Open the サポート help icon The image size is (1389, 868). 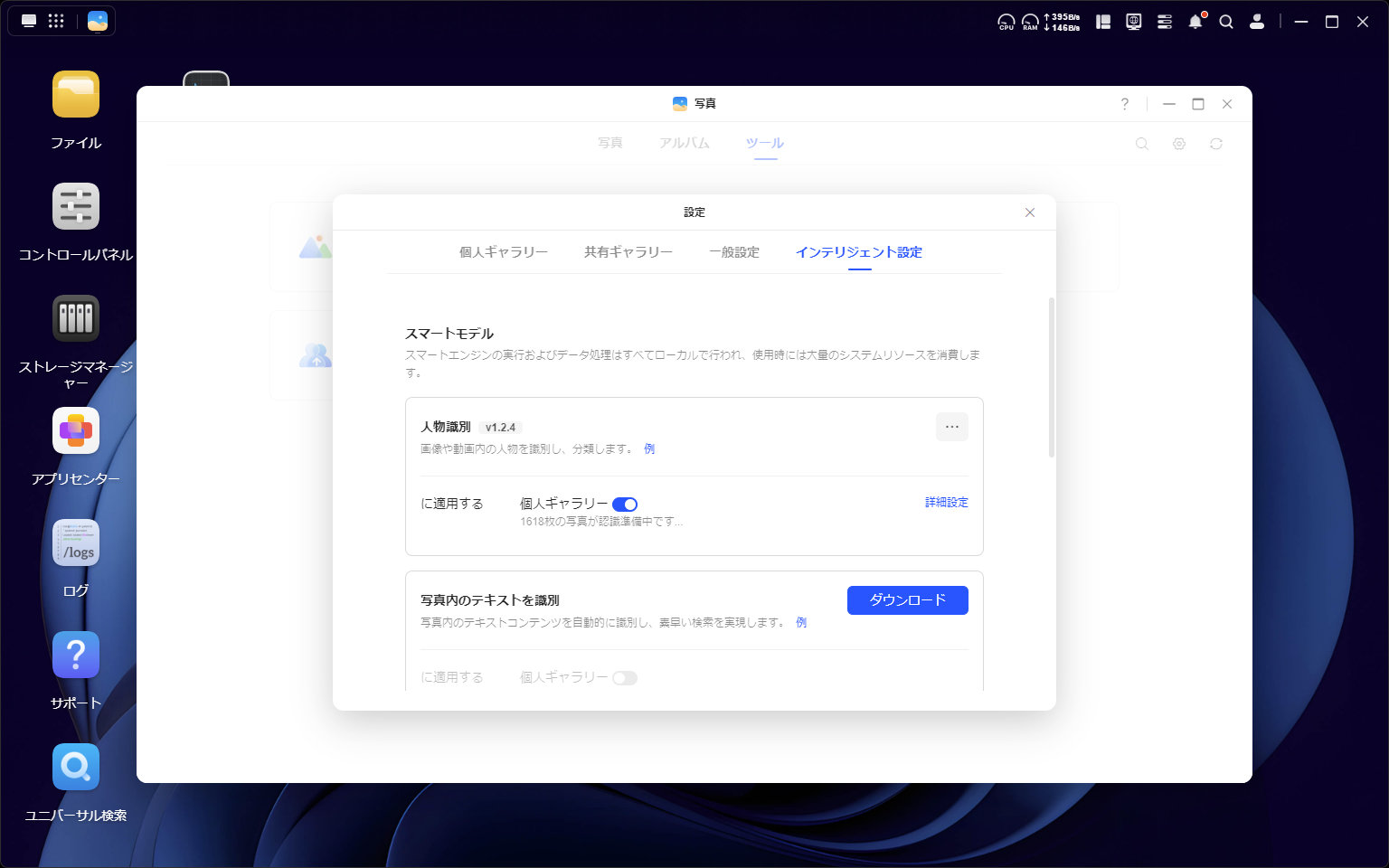coord(76,656)
